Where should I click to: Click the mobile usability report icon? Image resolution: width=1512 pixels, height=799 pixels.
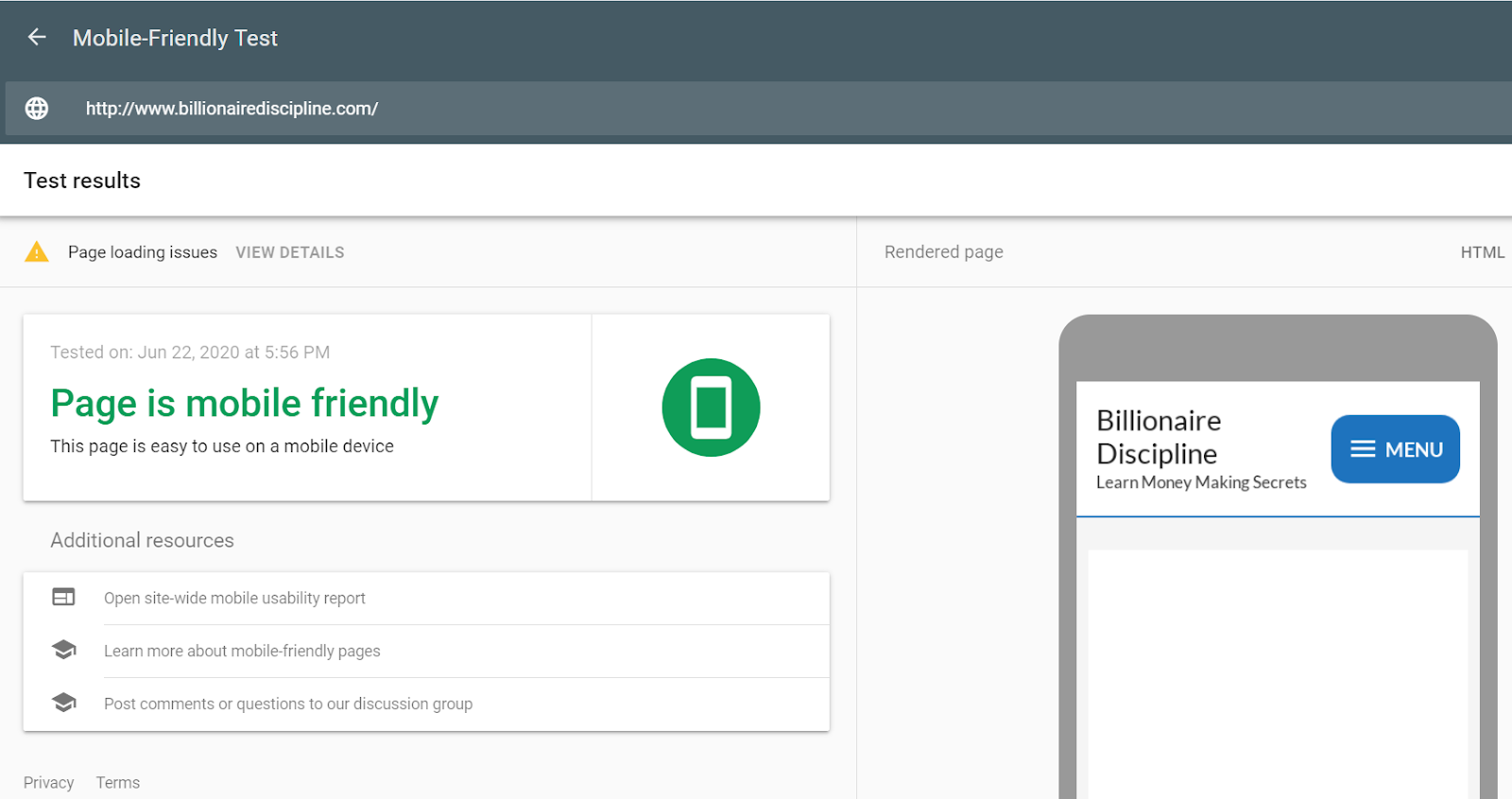[63, 597]
